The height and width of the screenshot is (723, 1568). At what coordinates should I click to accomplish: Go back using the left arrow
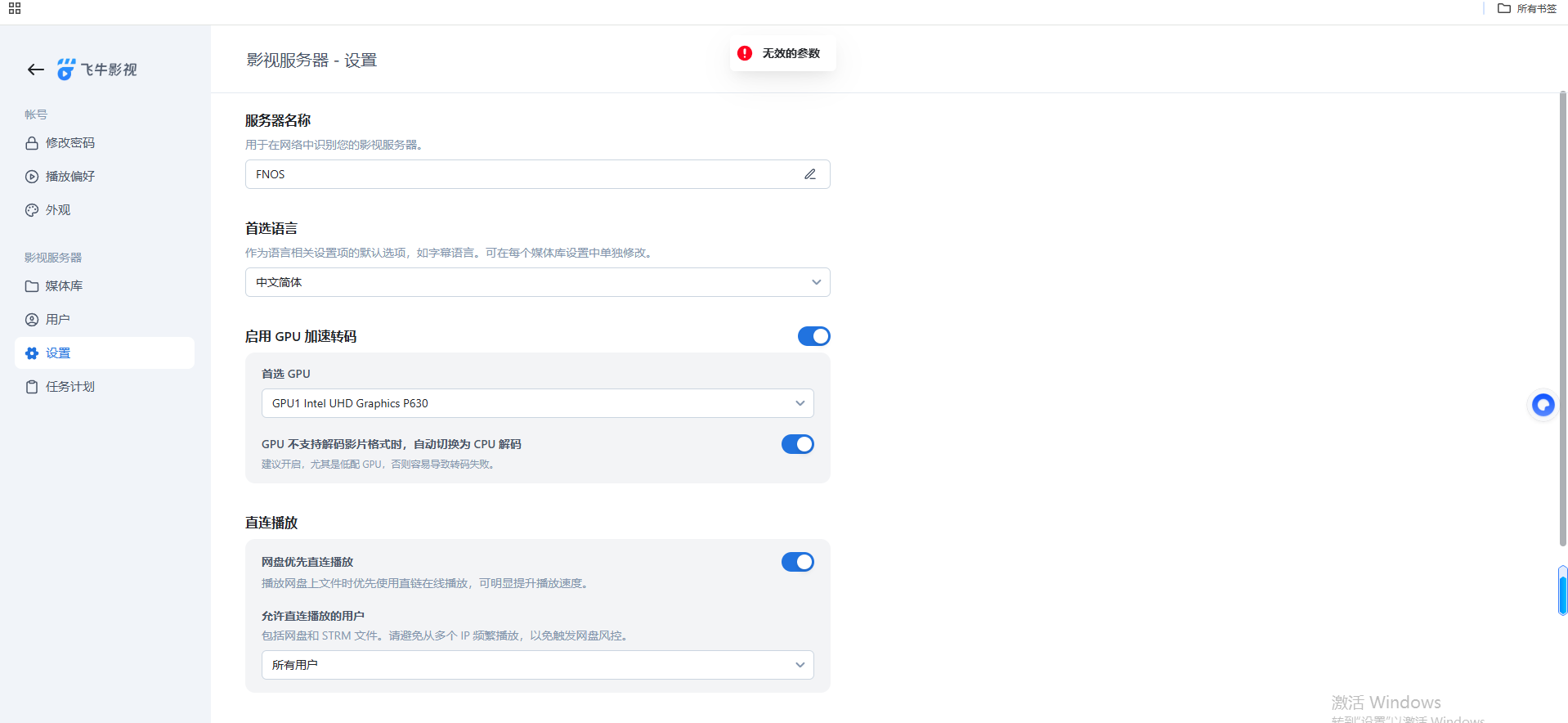pyautogui.click(x=35, y=70)
